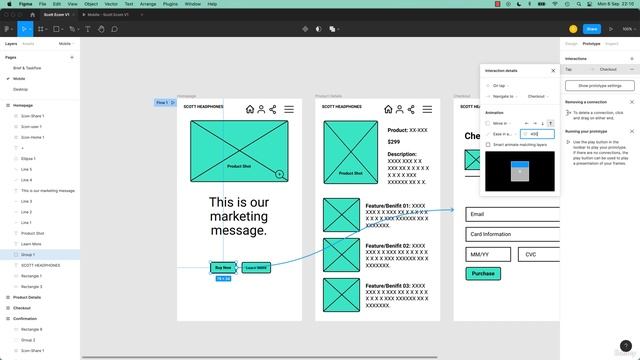
Task: Expand the Product Details frame layer
Action: click(8, 297)
